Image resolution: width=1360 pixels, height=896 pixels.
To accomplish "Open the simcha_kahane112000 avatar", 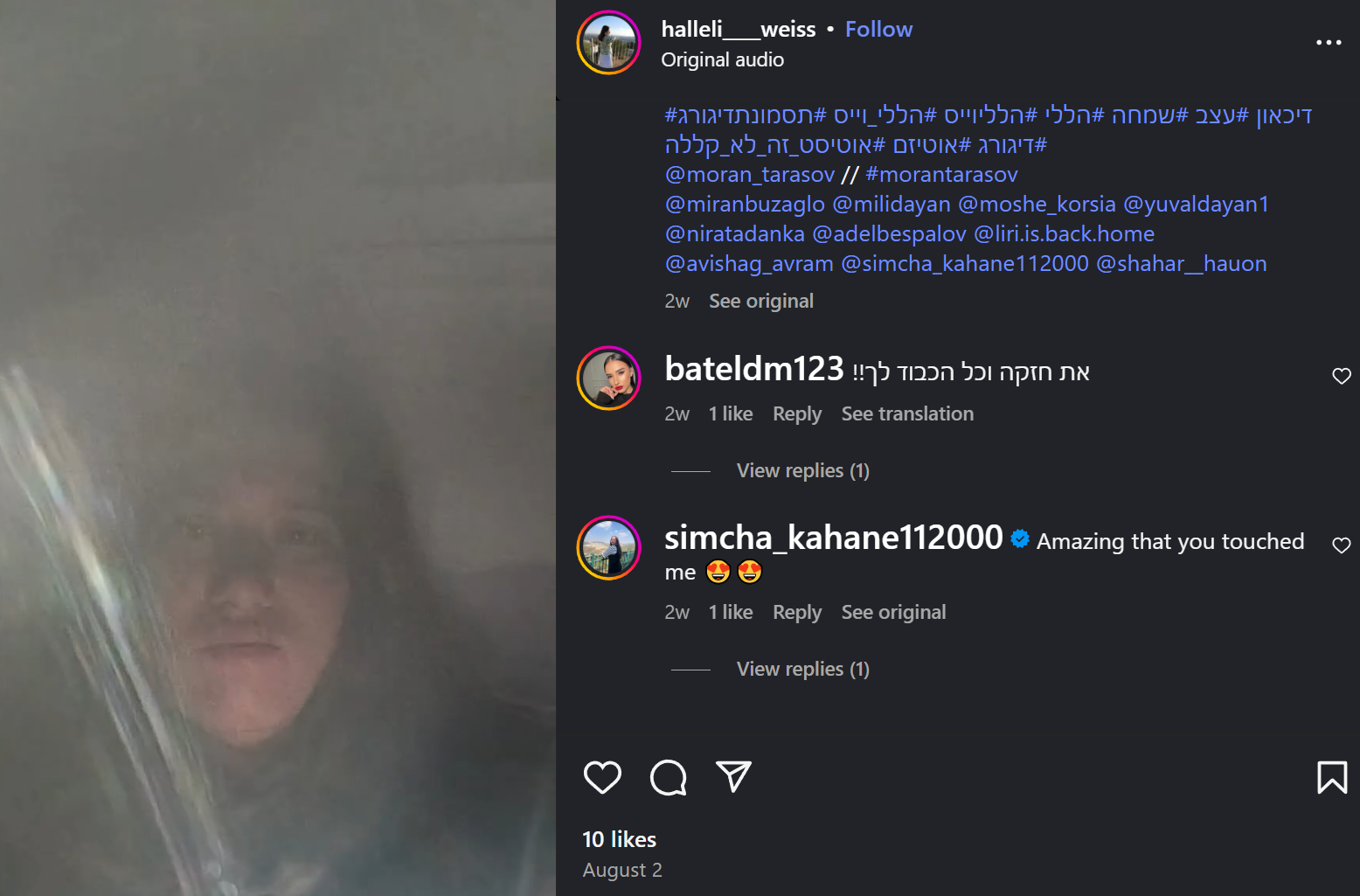I will coord(609,548).
